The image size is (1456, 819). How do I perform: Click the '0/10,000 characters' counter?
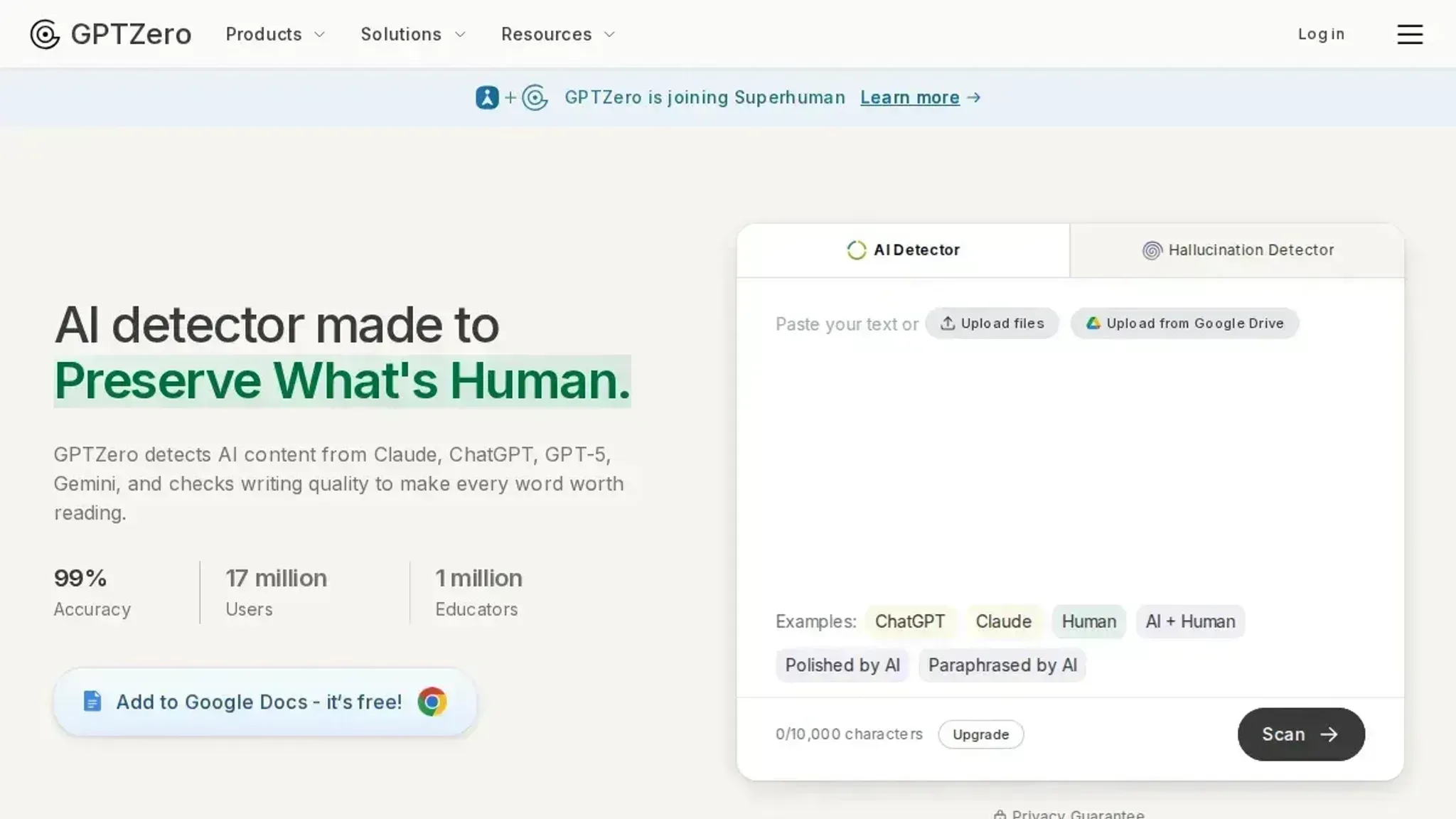[x=849, y=734]
